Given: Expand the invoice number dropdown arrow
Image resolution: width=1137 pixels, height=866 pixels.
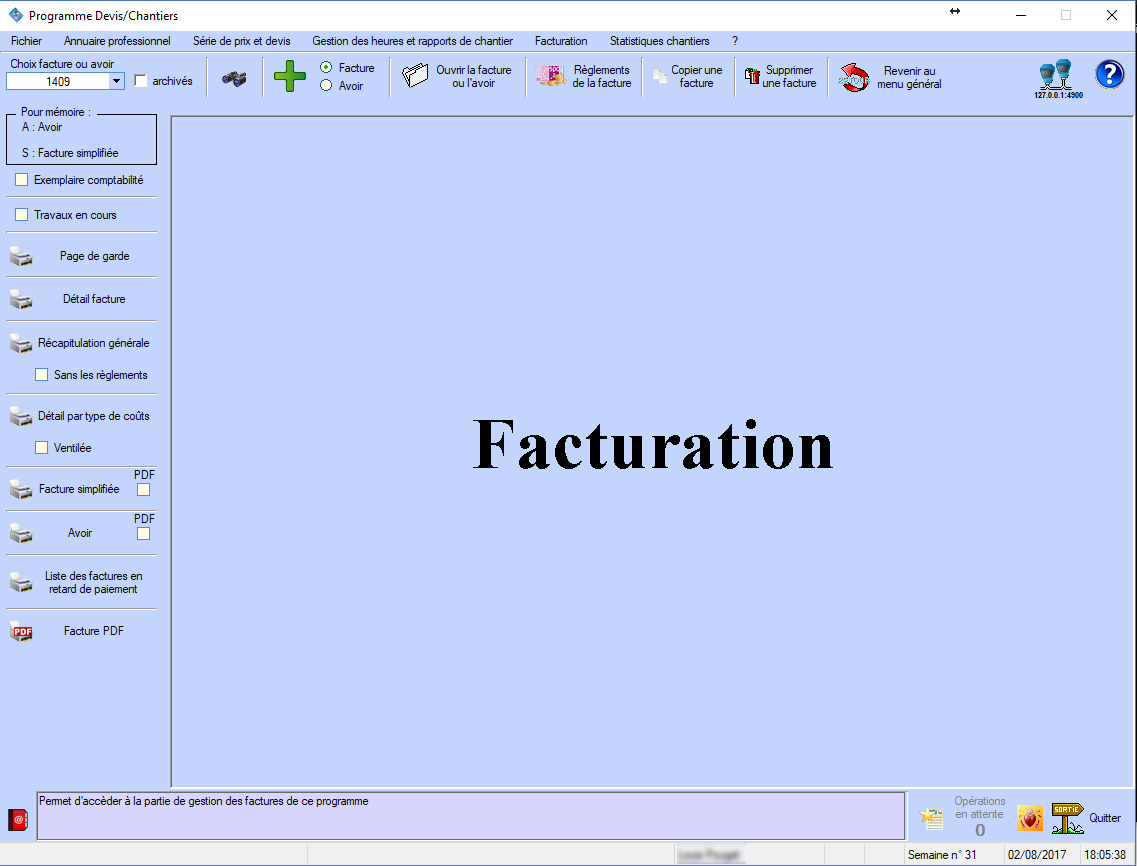Looking at the screenshot, I should (116, 82).
